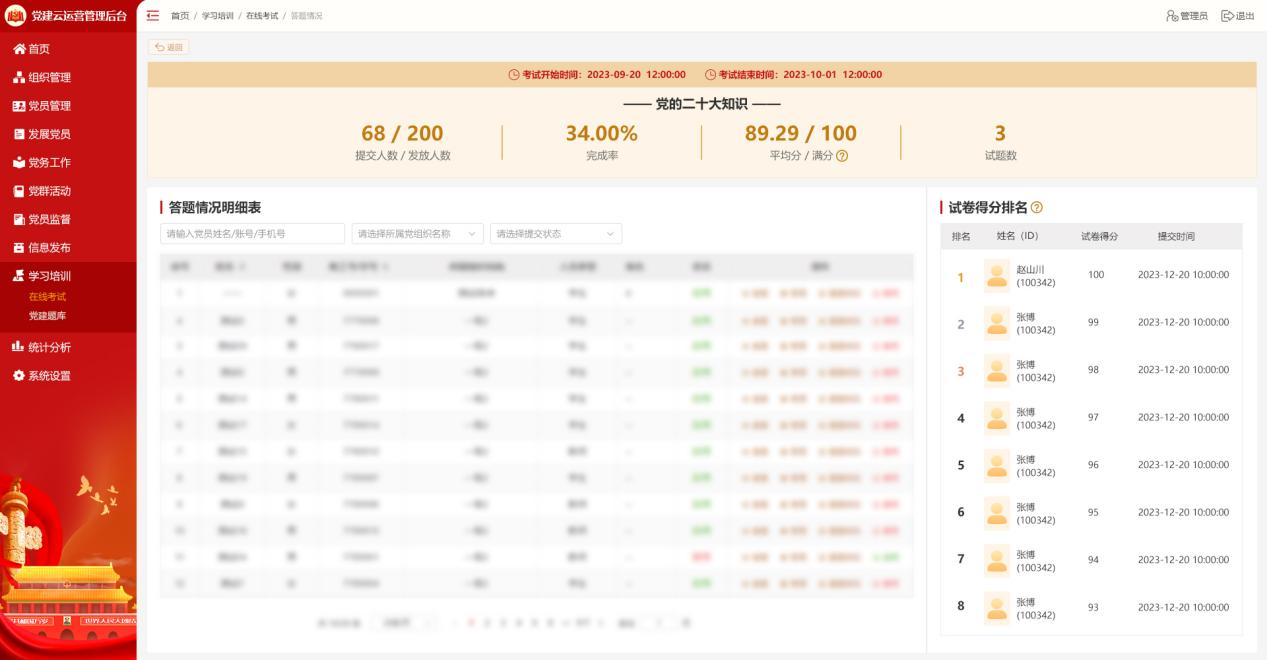The width and height of the screenshot is (1267, 660).
Task: Click 赵山川's avatar in the ranking
Action: coord(996,276)
